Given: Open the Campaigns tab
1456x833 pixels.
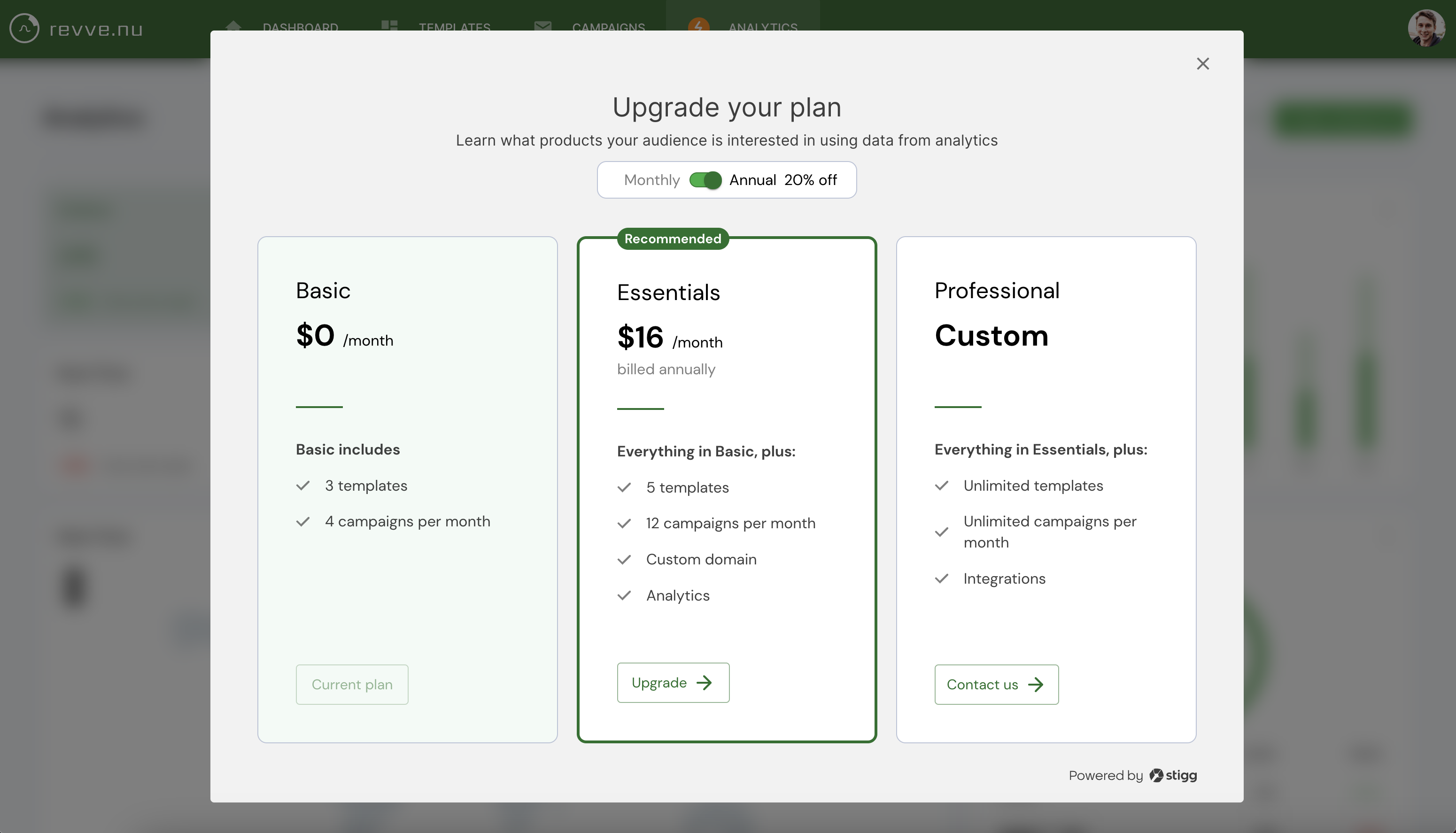Looking at the screenshot, I should [x=608, y=27].
